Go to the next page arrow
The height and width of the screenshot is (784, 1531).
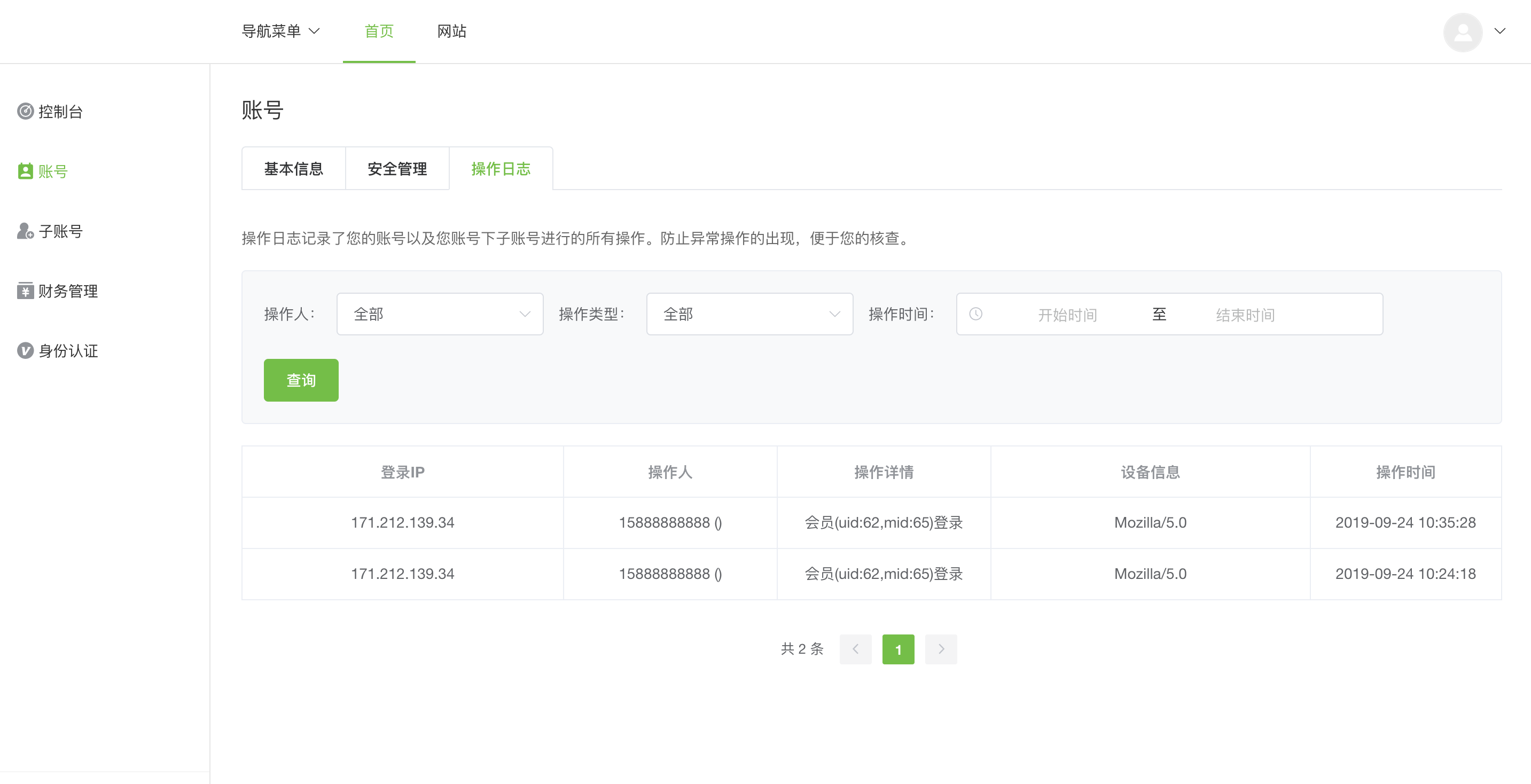point(941,649)
